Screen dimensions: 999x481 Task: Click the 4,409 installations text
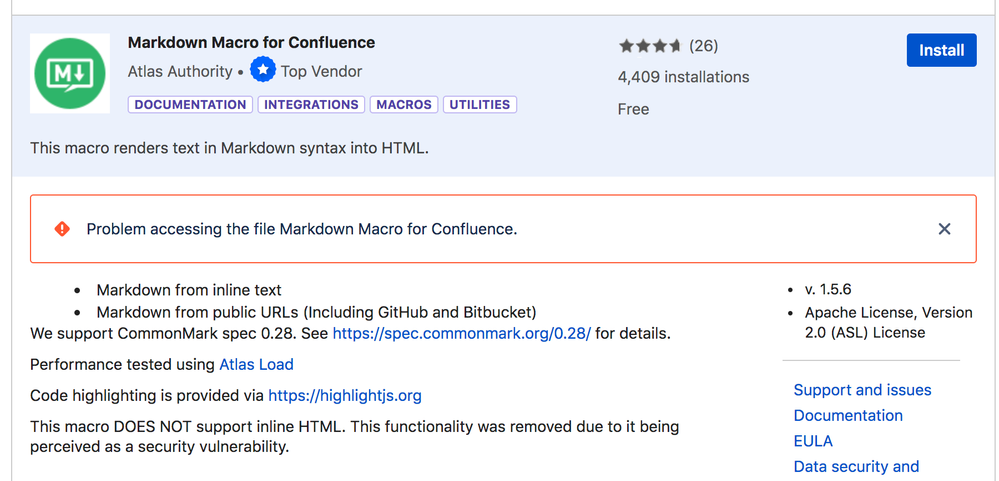pos(684,77)
